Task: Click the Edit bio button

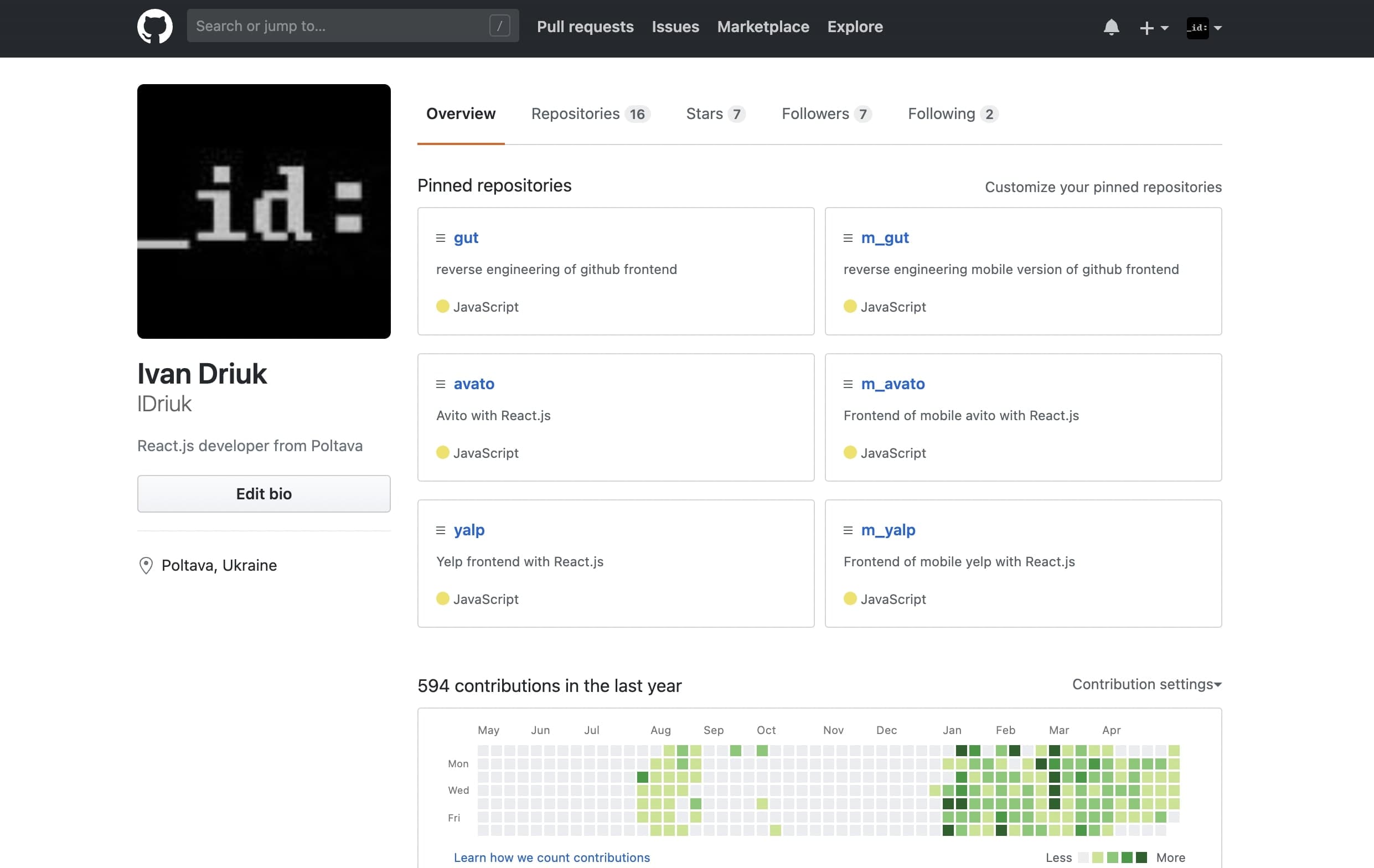Action: (264, 494)
